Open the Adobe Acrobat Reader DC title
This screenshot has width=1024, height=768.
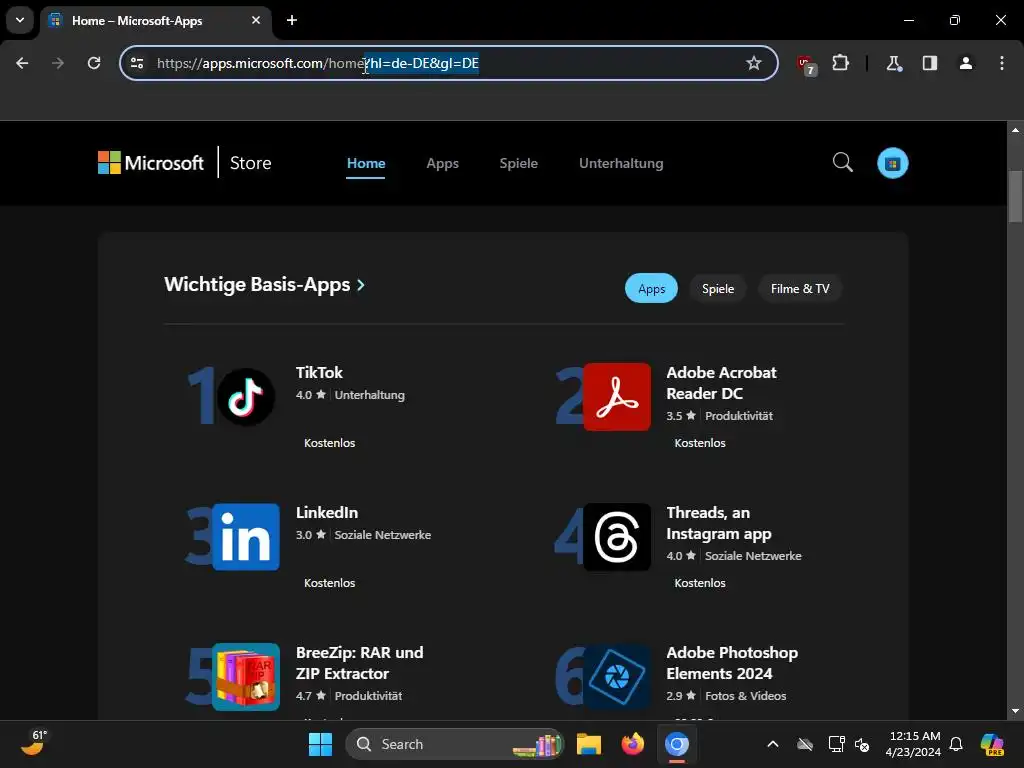[721, 383]
